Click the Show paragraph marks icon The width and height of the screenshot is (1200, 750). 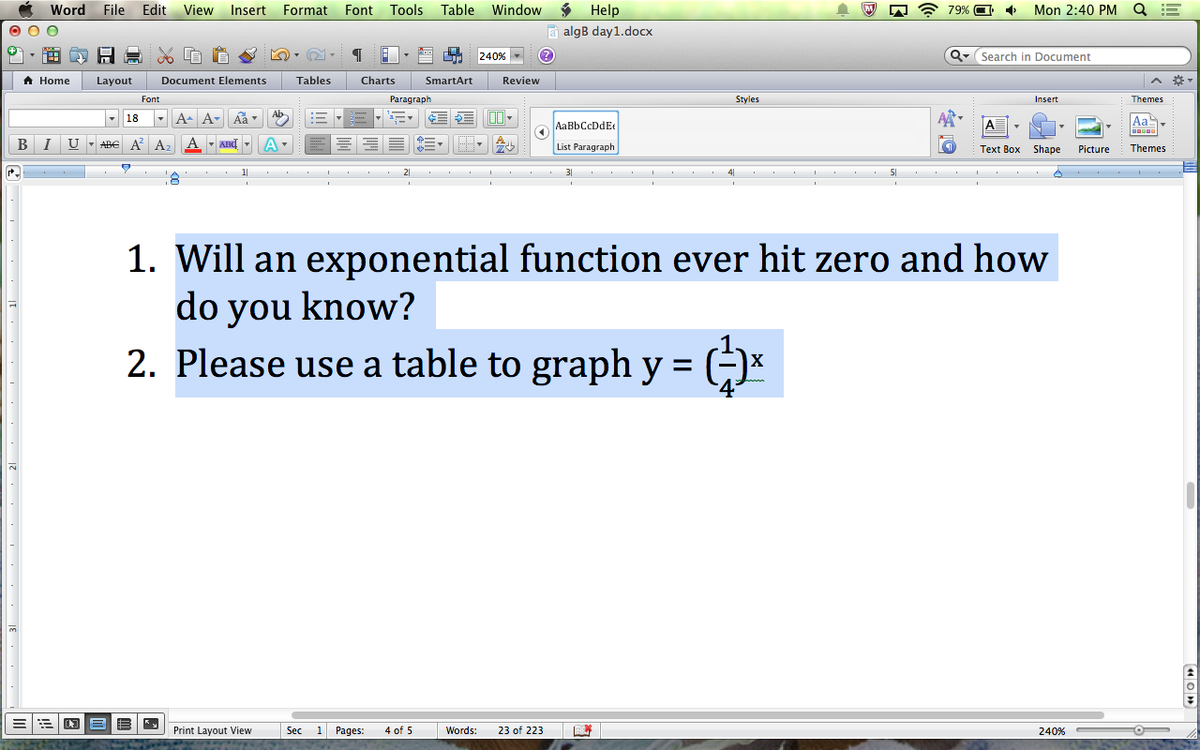pos(357,56)
